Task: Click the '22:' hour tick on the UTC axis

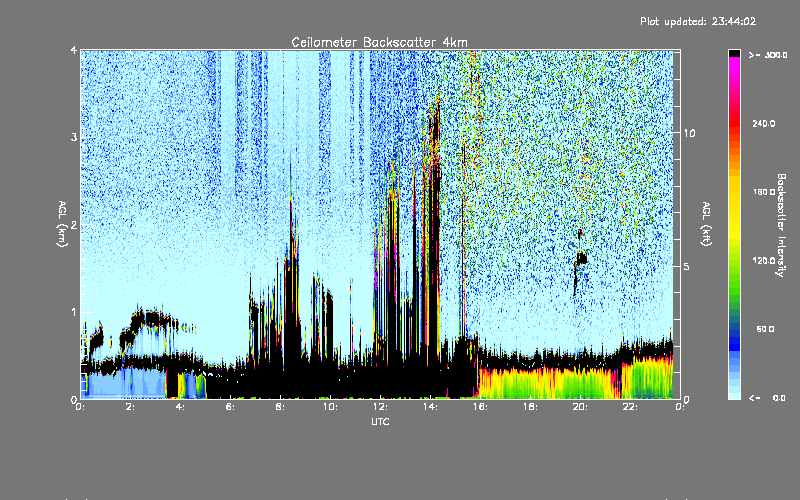Action: click(x=630, y=407)
